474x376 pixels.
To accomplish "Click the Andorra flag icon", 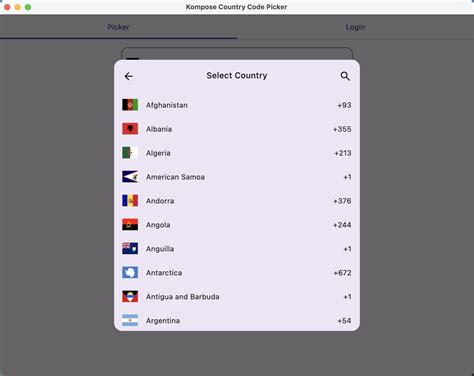I will (130, 201).
